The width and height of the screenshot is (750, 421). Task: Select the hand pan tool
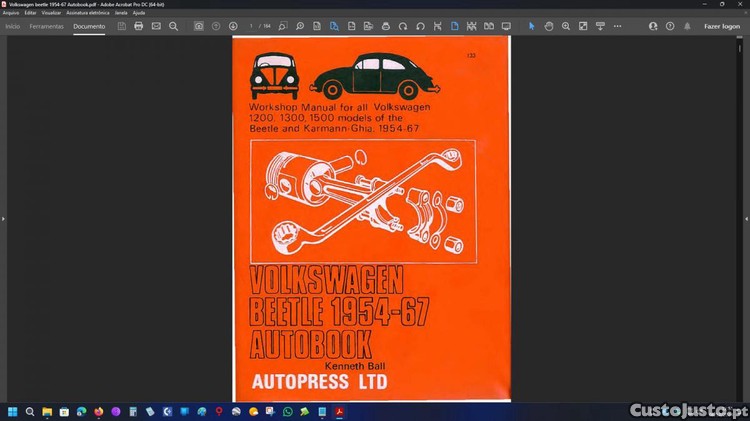549,26
